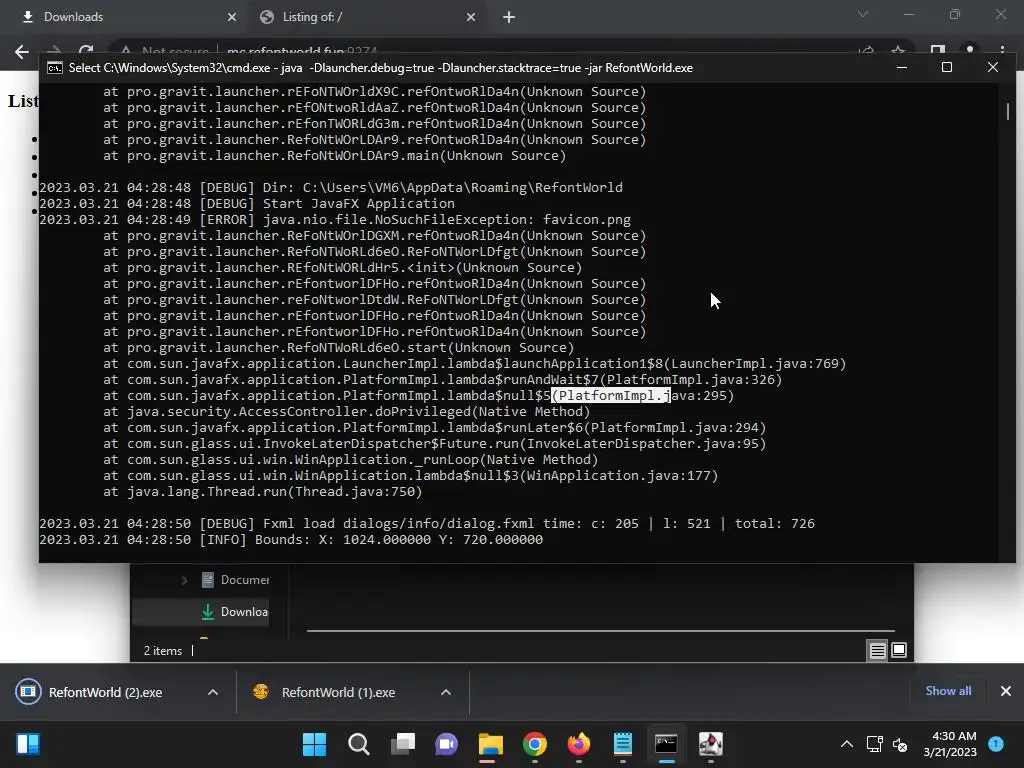Close the 'Listing of: /' tab
Viewport: 1024px width, 768px height.
click(471, 18)
